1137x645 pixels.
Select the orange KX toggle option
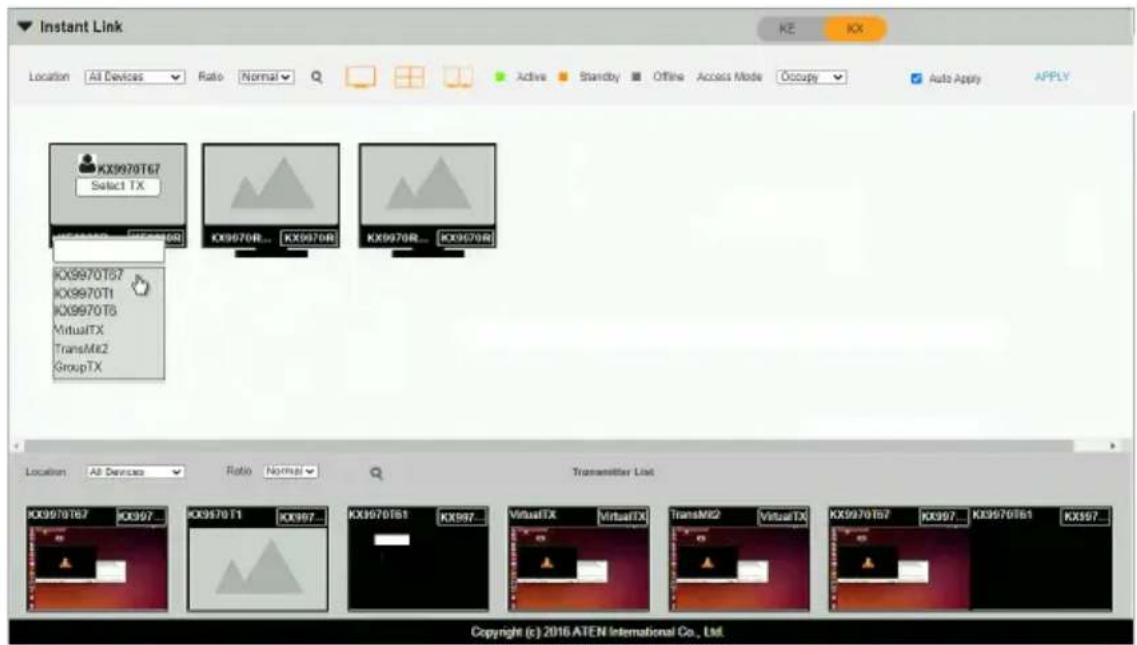coord(855,29)
